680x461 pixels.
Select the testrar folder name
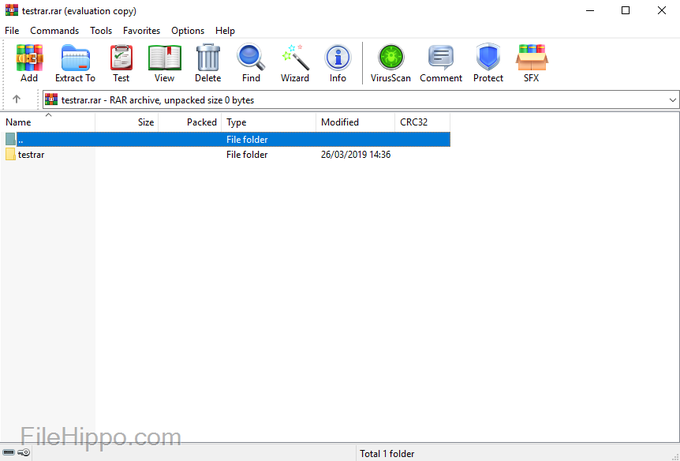pos(31,154)
